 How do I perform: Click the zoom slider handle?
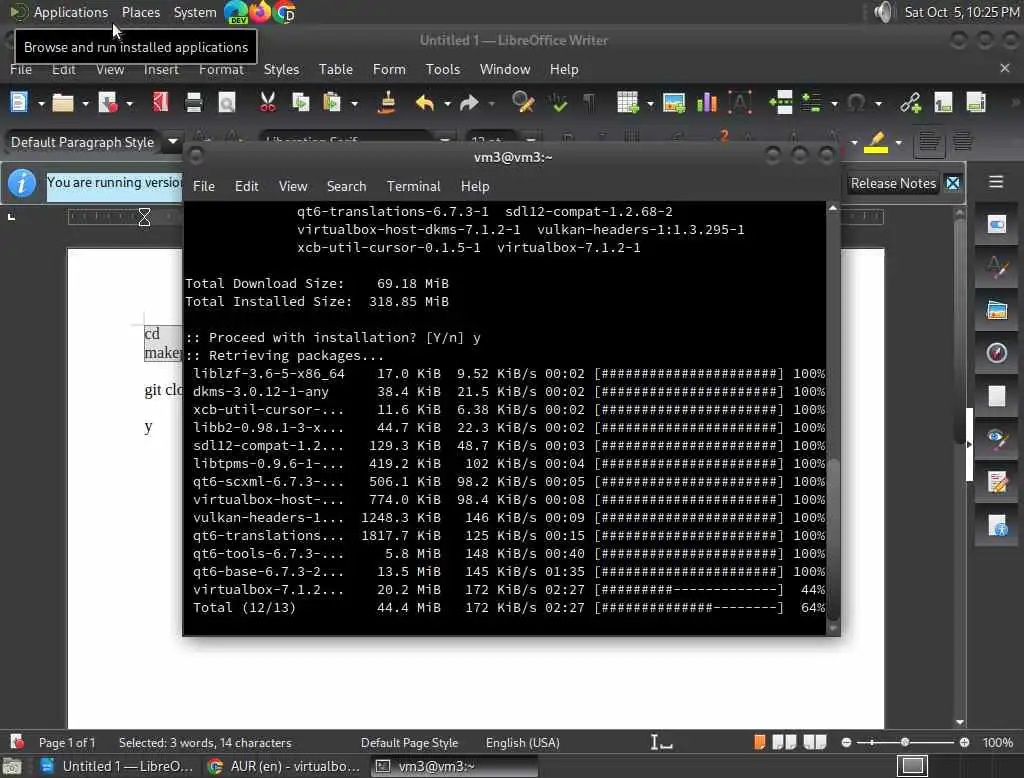(904, 742)
